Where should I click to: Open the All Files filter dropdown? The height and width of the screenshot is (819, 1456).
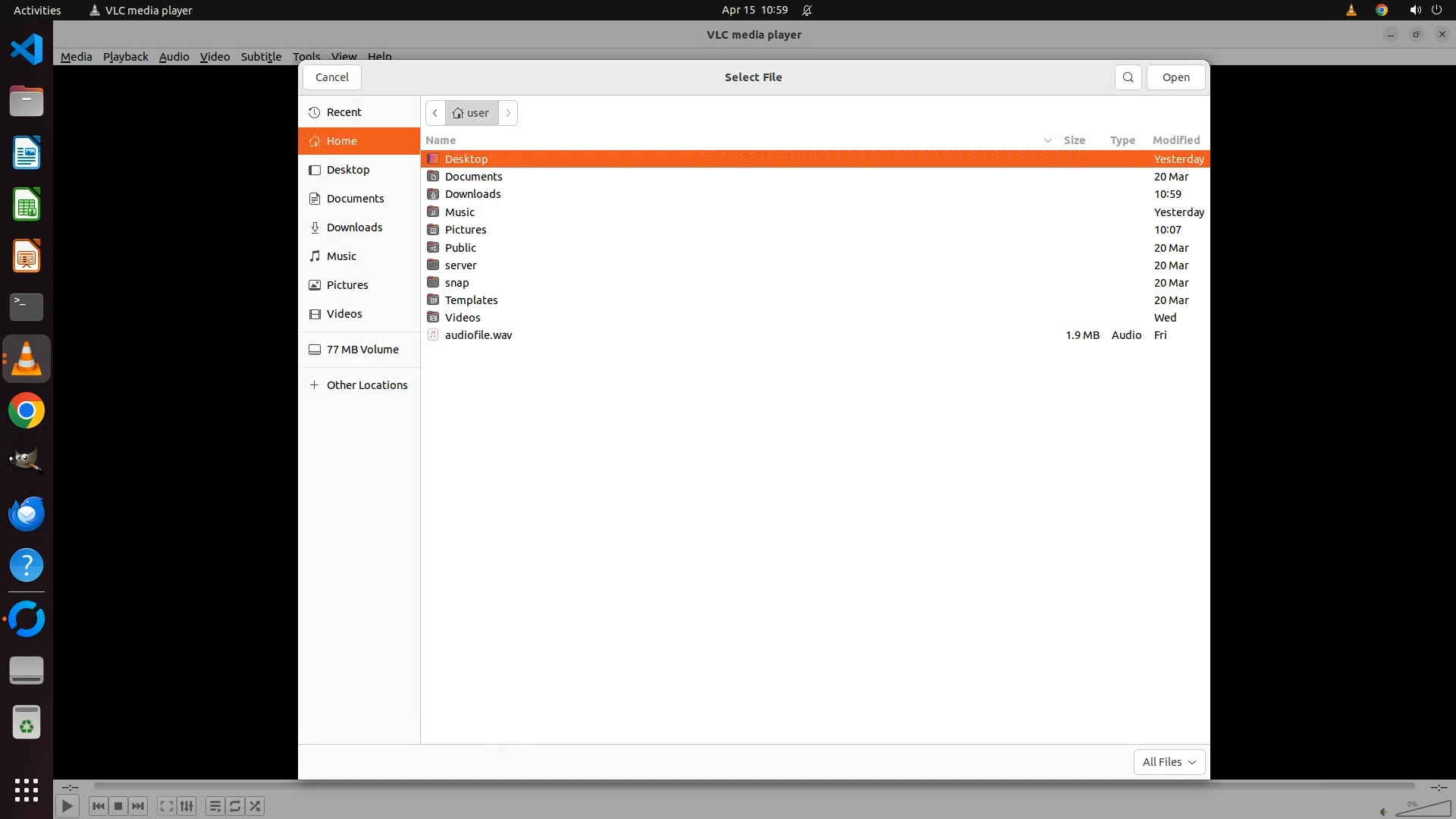1169,762
